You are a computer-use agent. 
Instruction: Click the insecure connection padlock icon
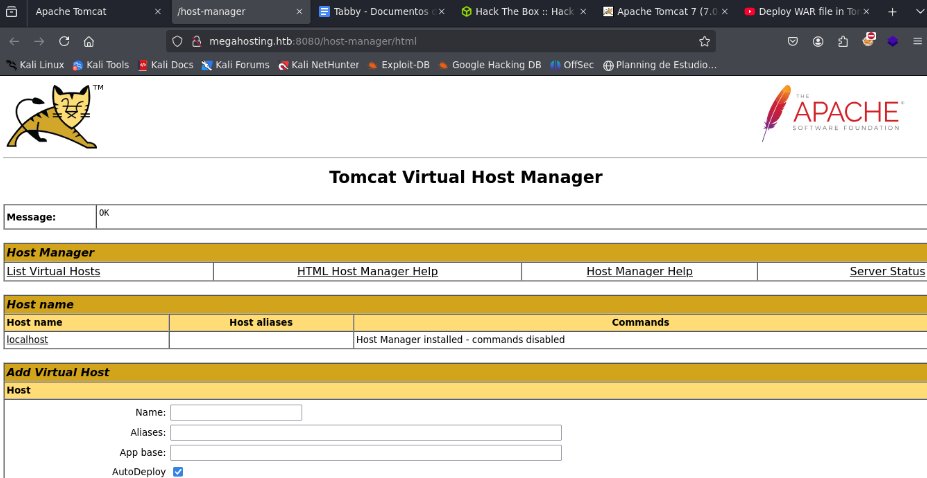point(197,41)
